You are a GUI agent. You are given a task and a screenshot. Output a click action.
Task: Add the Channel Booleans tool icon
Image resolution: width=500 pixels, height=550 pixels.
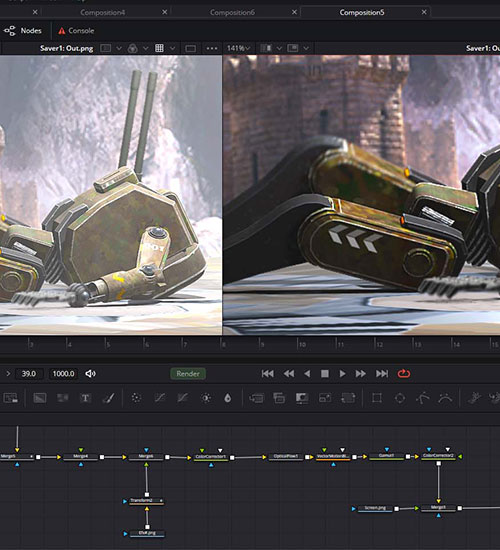pos(279,398)
